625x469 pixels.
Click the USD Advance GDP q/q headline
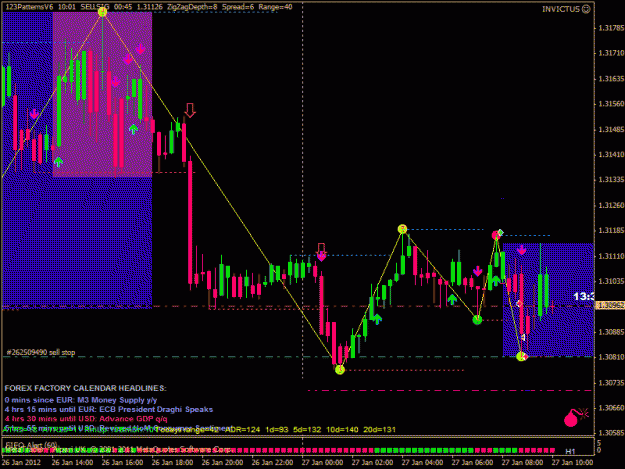click(86, 419)
